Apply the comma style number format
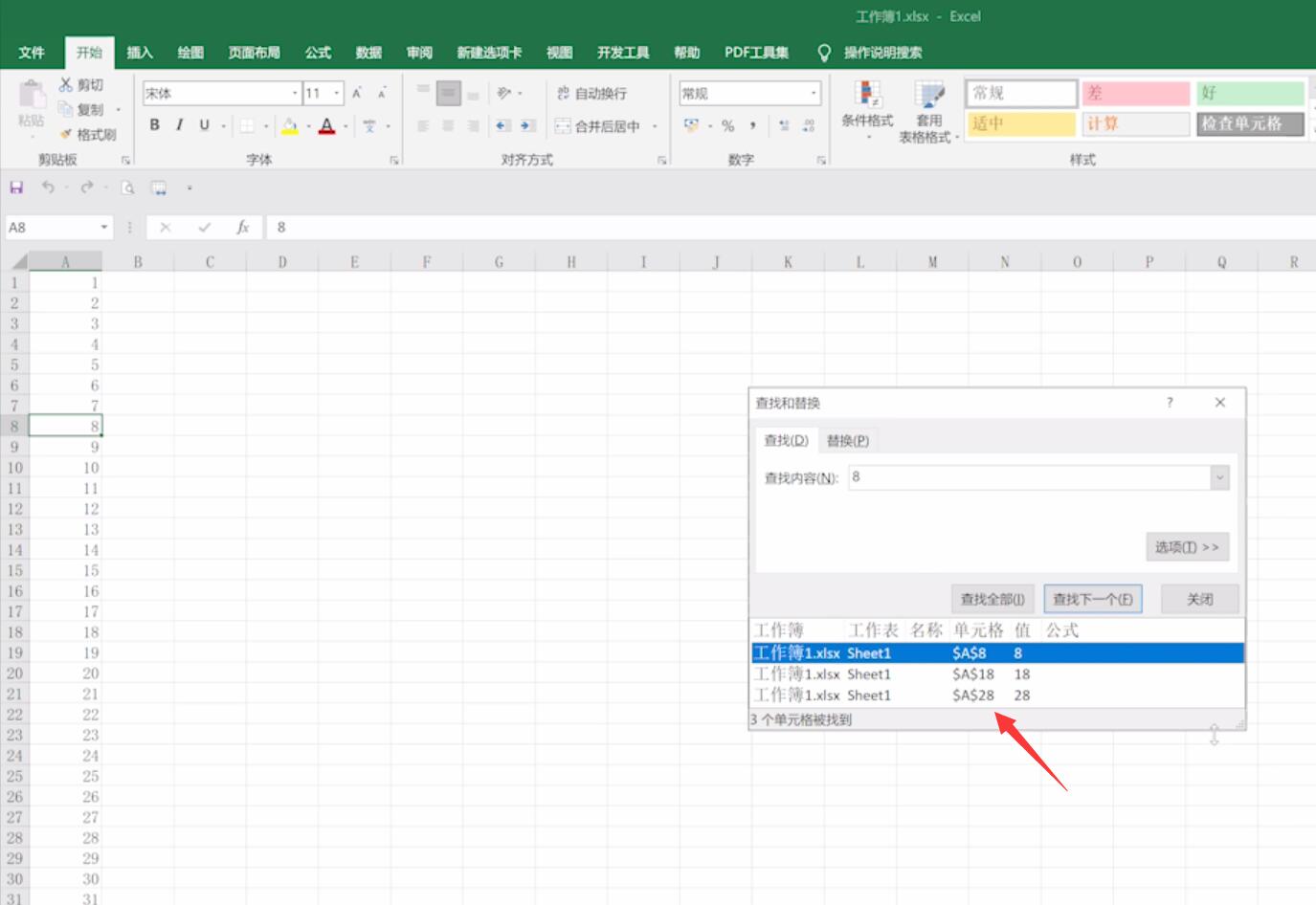Image resolution: width=1316 pixels, height=905 pixels. tap(753, 125)
